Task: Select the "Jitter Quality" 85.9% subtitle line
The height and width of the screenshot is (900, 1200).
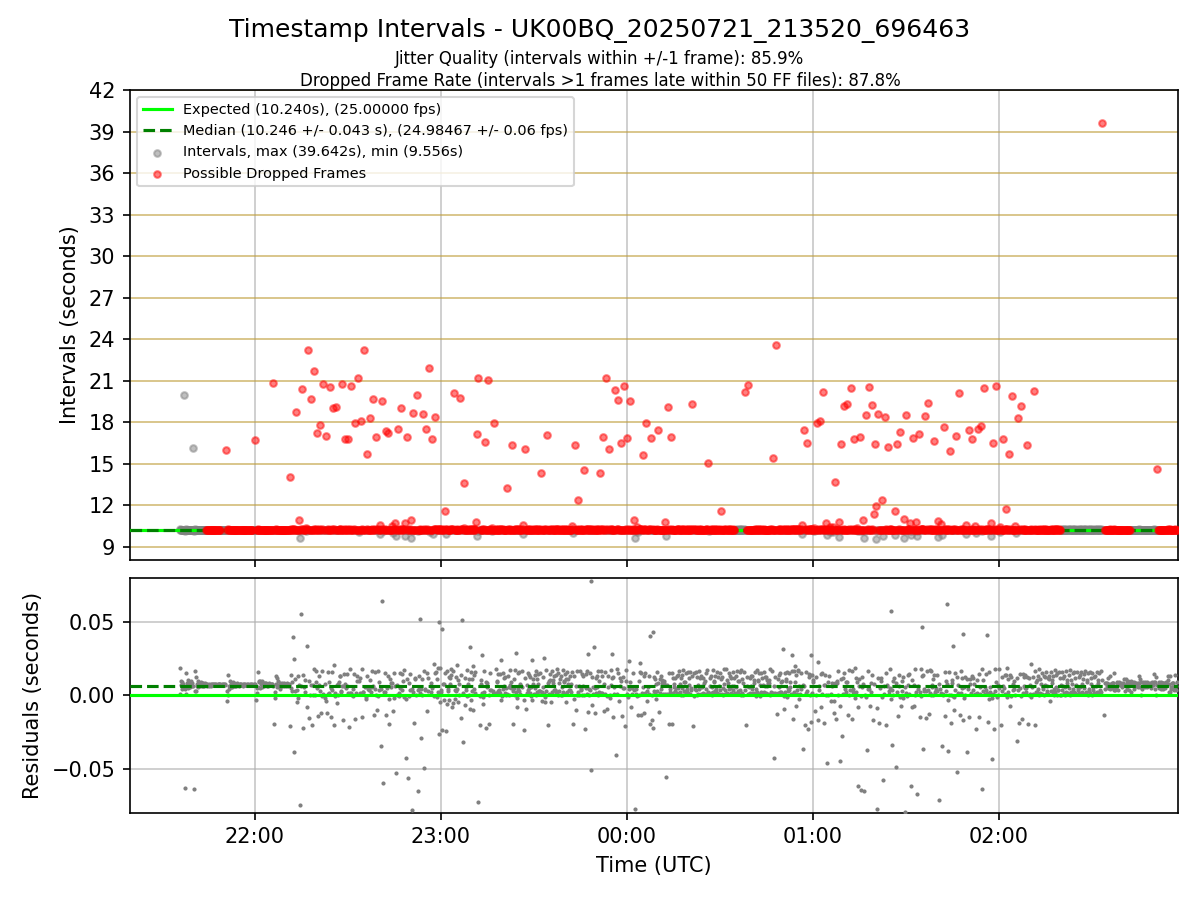Action: click(599, 58)
